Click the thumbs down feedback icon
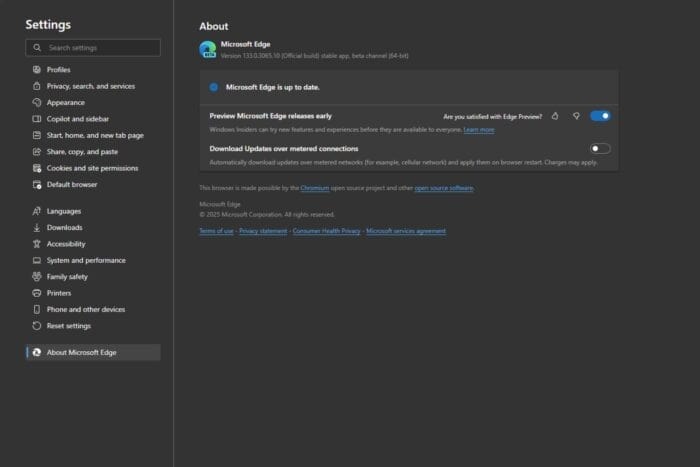Image resolution: width=700 pixels, height=467 pixels. pyautogui.click(x=576, y=116)
